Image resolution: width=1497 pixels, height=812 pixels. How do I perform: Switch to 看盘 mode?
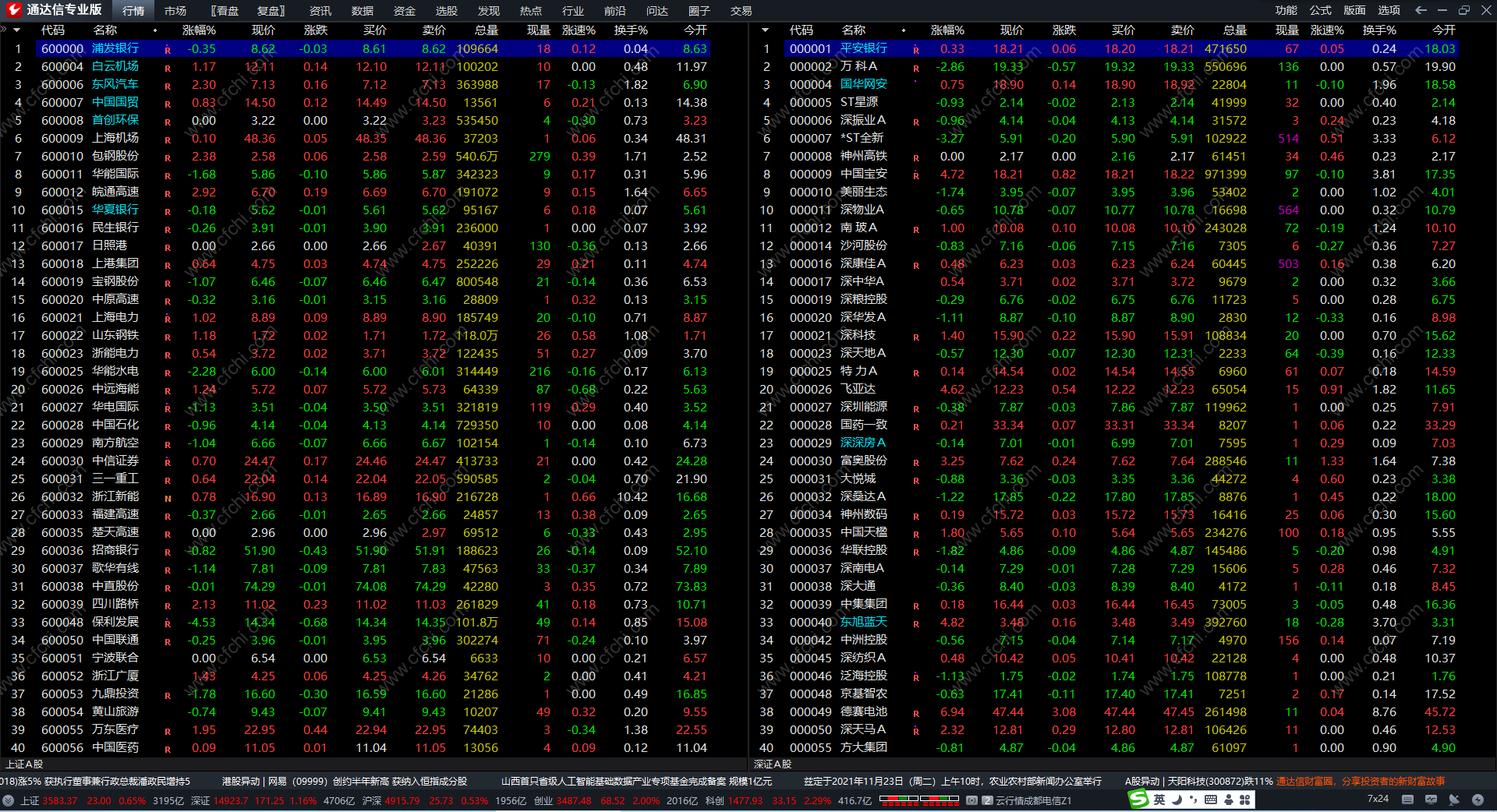tap(225, 11)
